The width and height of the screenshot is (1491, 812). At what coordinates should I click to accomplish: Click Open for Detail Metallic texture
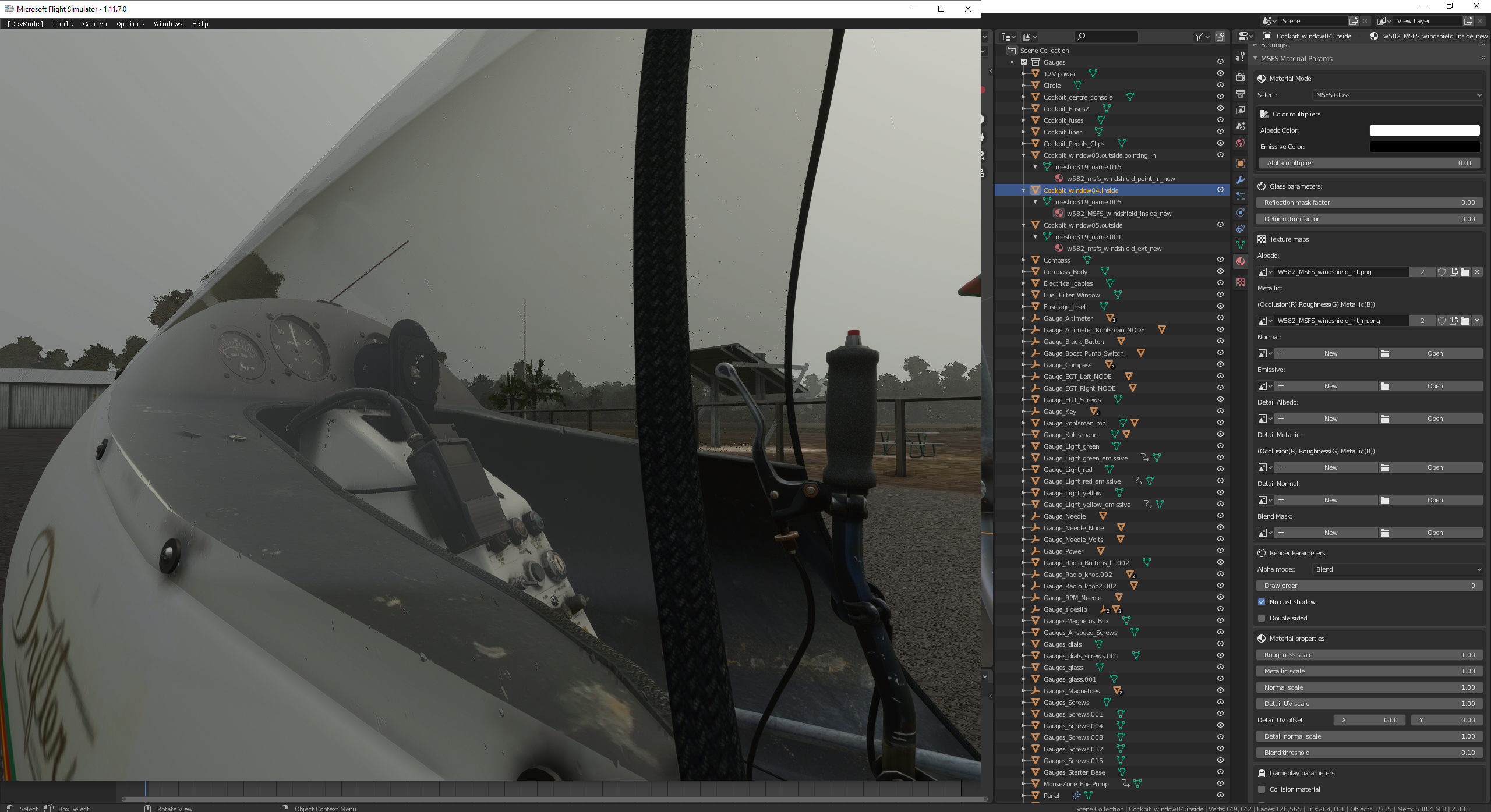[1430, 467]
